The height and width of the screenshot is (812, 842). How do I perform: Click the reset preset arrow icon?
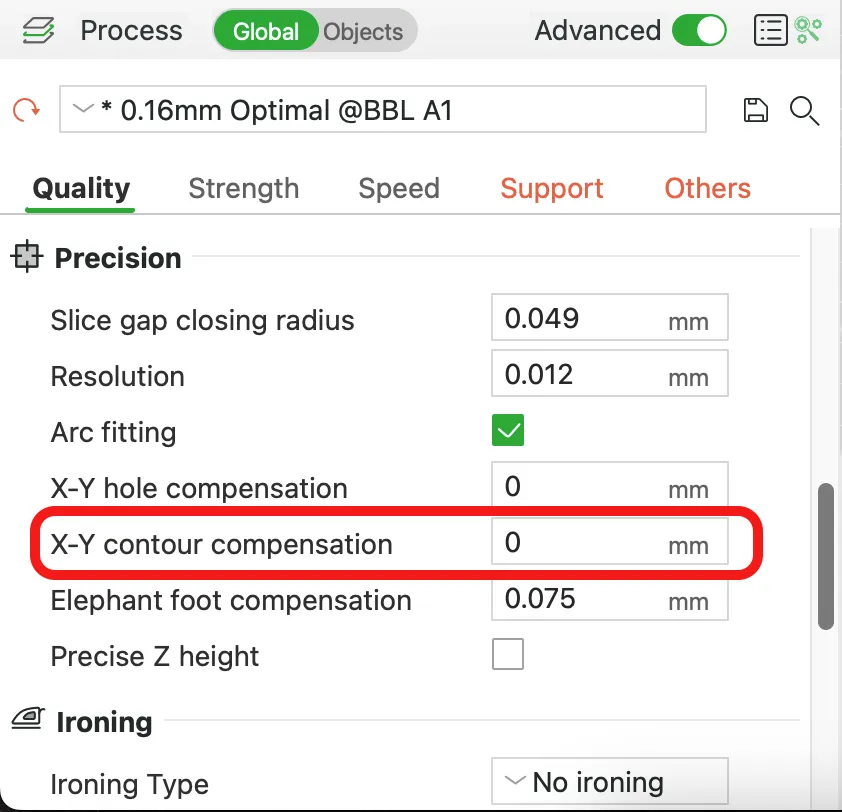[26, 110]
